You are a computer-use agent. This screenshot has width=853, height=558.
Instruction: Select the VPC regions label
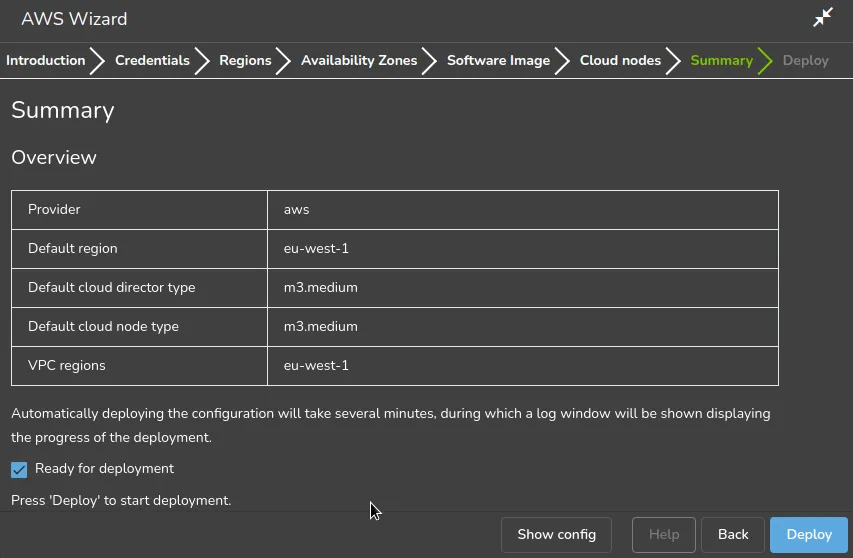point(66,365)
